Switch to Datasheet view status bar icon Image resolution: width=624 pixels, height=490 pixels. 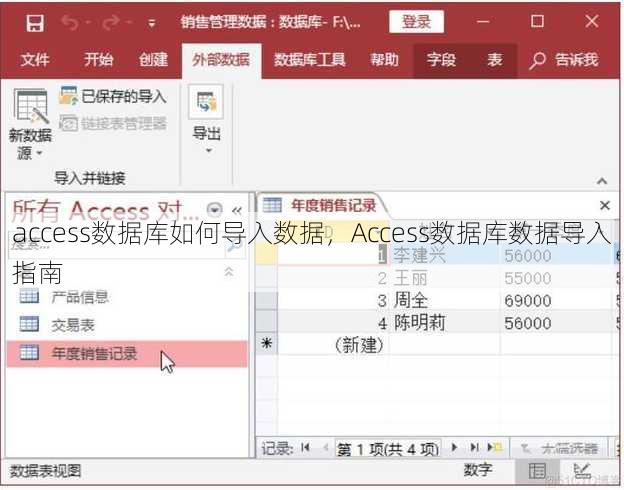click(x=537, y=471)
